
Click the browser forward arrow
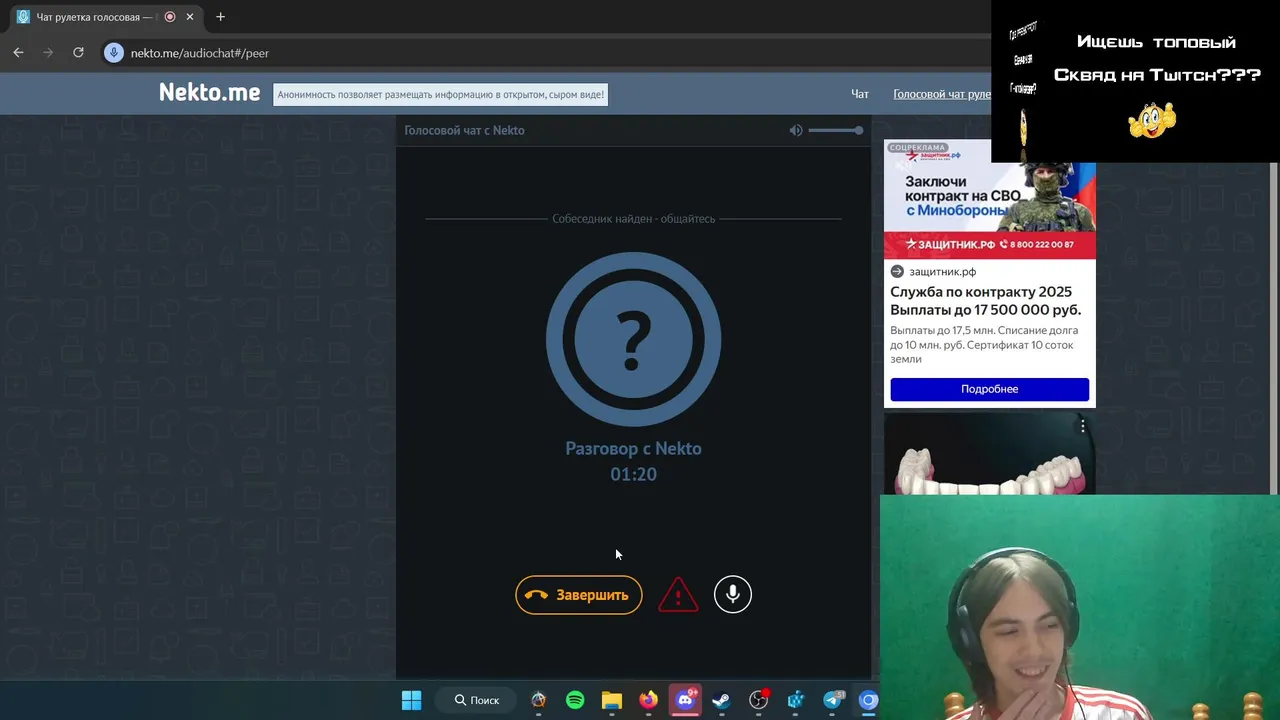pos(48,53)
